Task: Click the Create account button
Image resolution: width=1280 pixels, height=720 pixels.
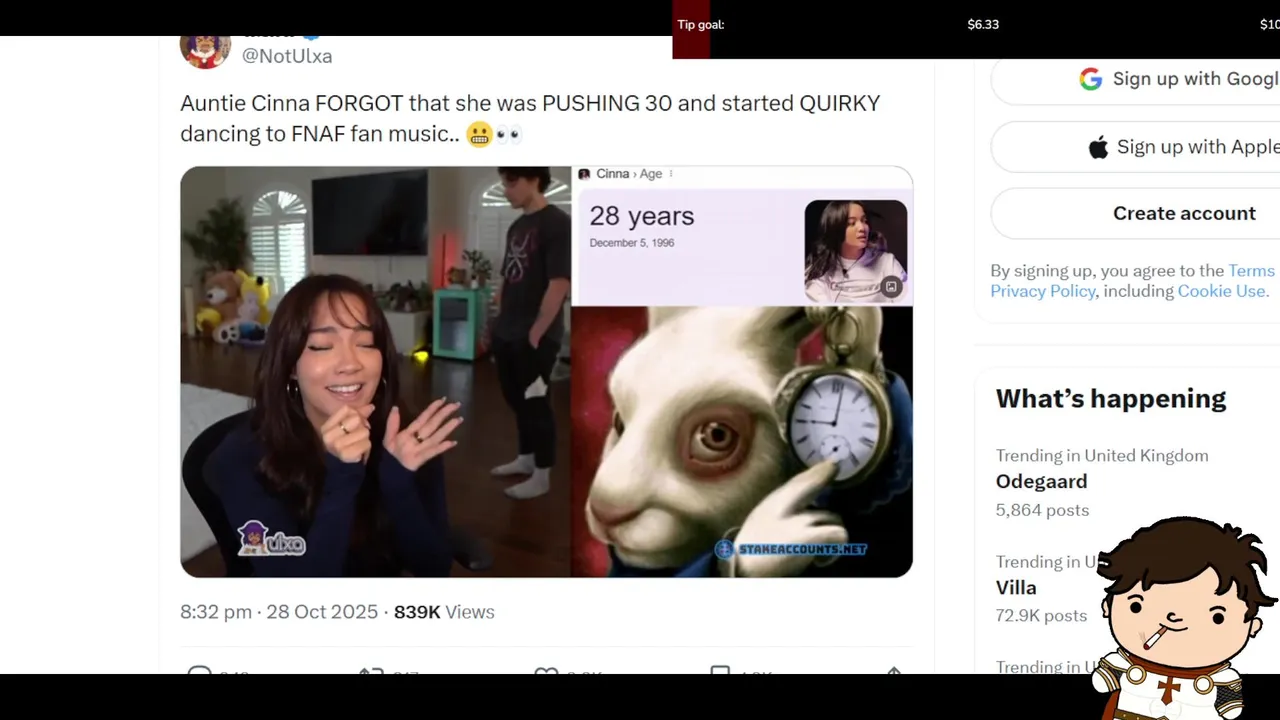Action: (x=1135, y=213)
